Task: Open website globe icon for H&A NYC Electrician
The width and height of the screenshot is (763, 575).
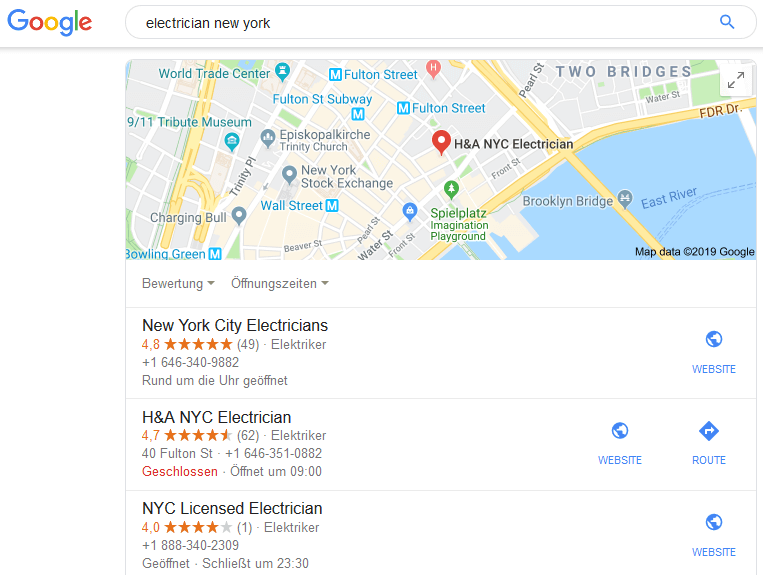Action: (x=619, y=431)
